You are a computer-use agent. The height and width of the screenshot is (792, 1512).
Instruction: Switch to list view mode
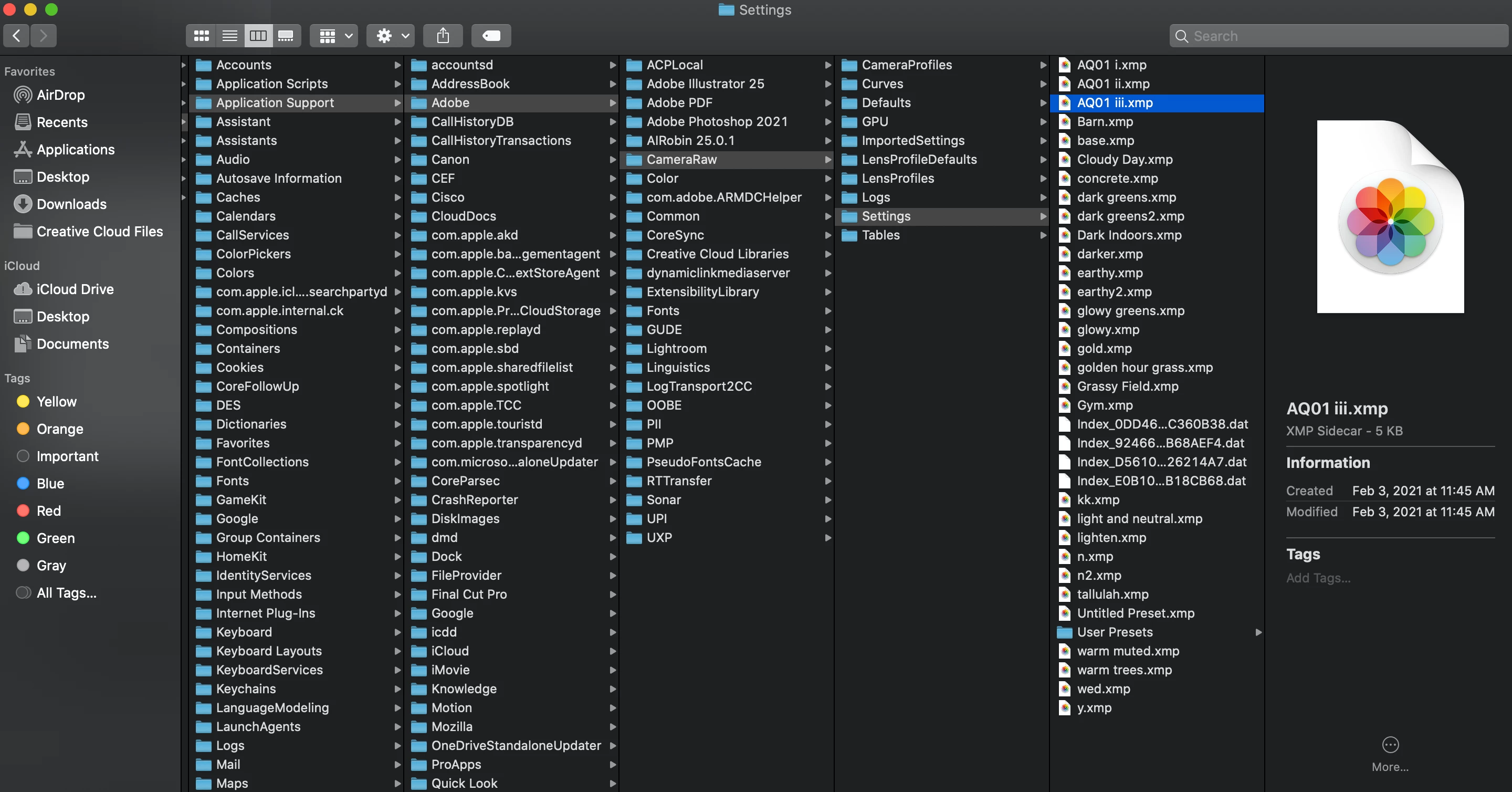(x=229, y=36)
